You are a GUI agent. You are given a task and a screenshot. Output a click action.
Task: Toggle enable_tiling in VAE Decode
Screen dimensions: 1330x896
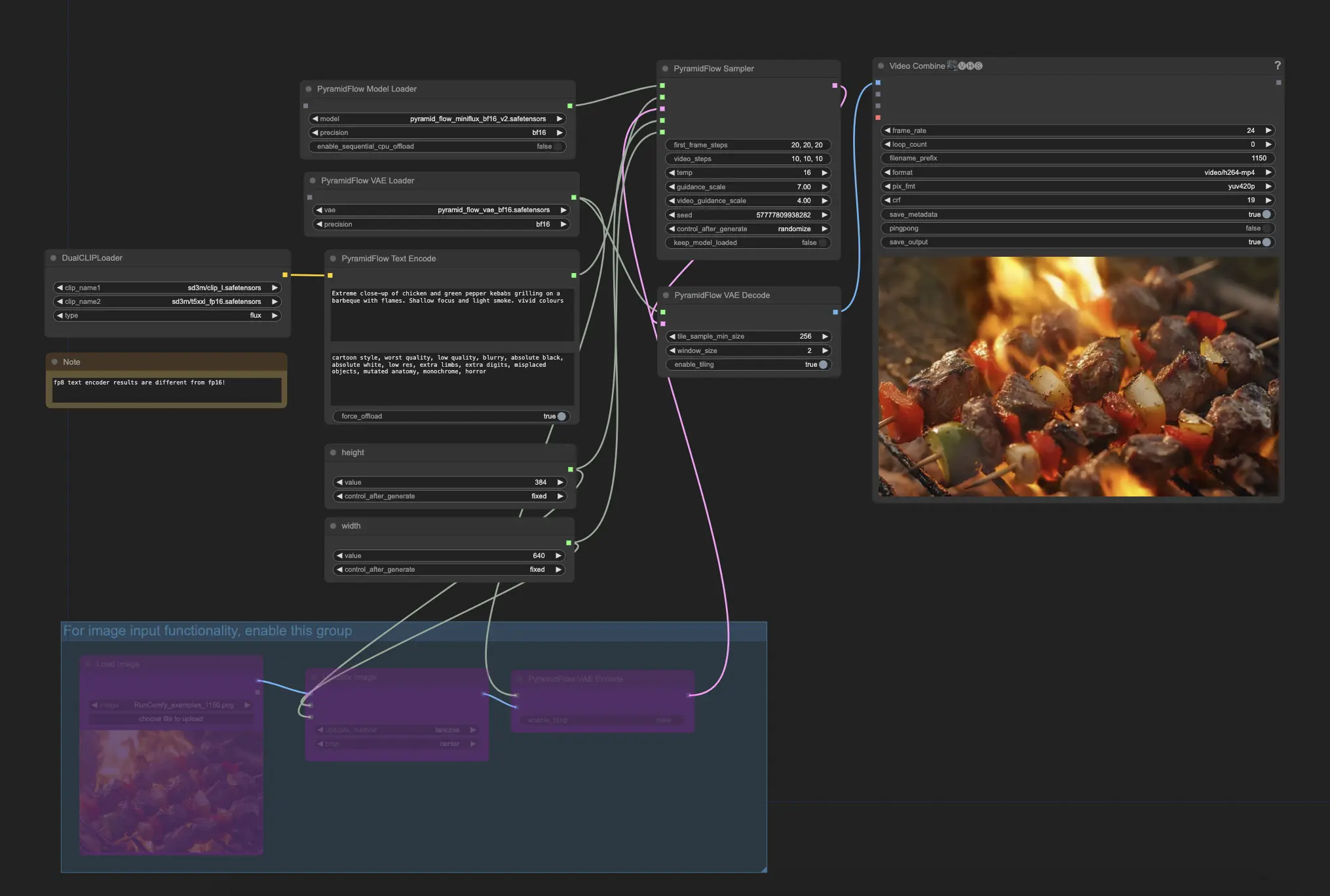(749, 365)
